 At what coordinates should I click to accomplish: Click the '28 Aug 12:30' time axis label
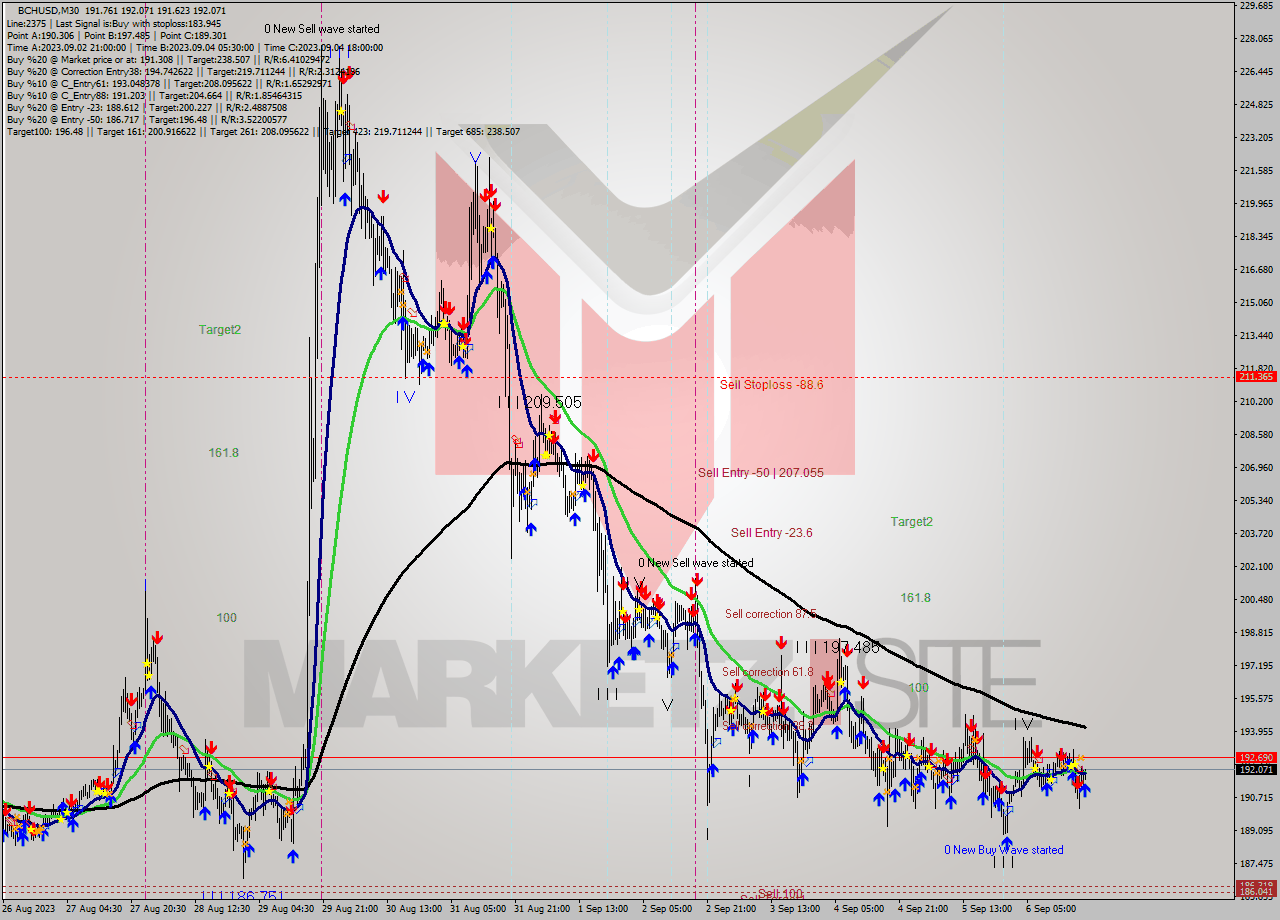pyautogui.click(x=223, y=909)
